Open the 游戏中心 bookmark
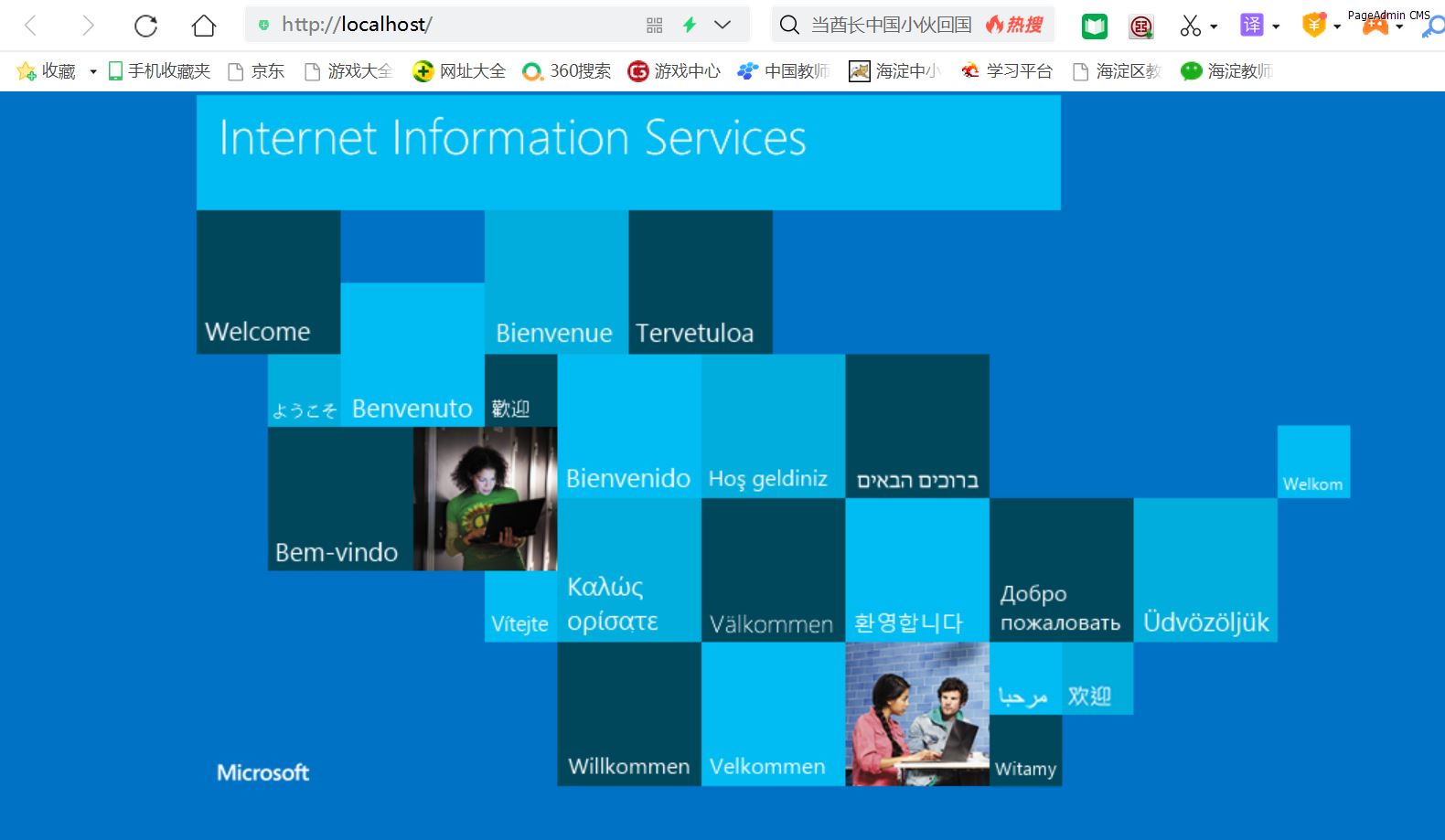Screen dimensions: 1445x840 tap(674, 71)
